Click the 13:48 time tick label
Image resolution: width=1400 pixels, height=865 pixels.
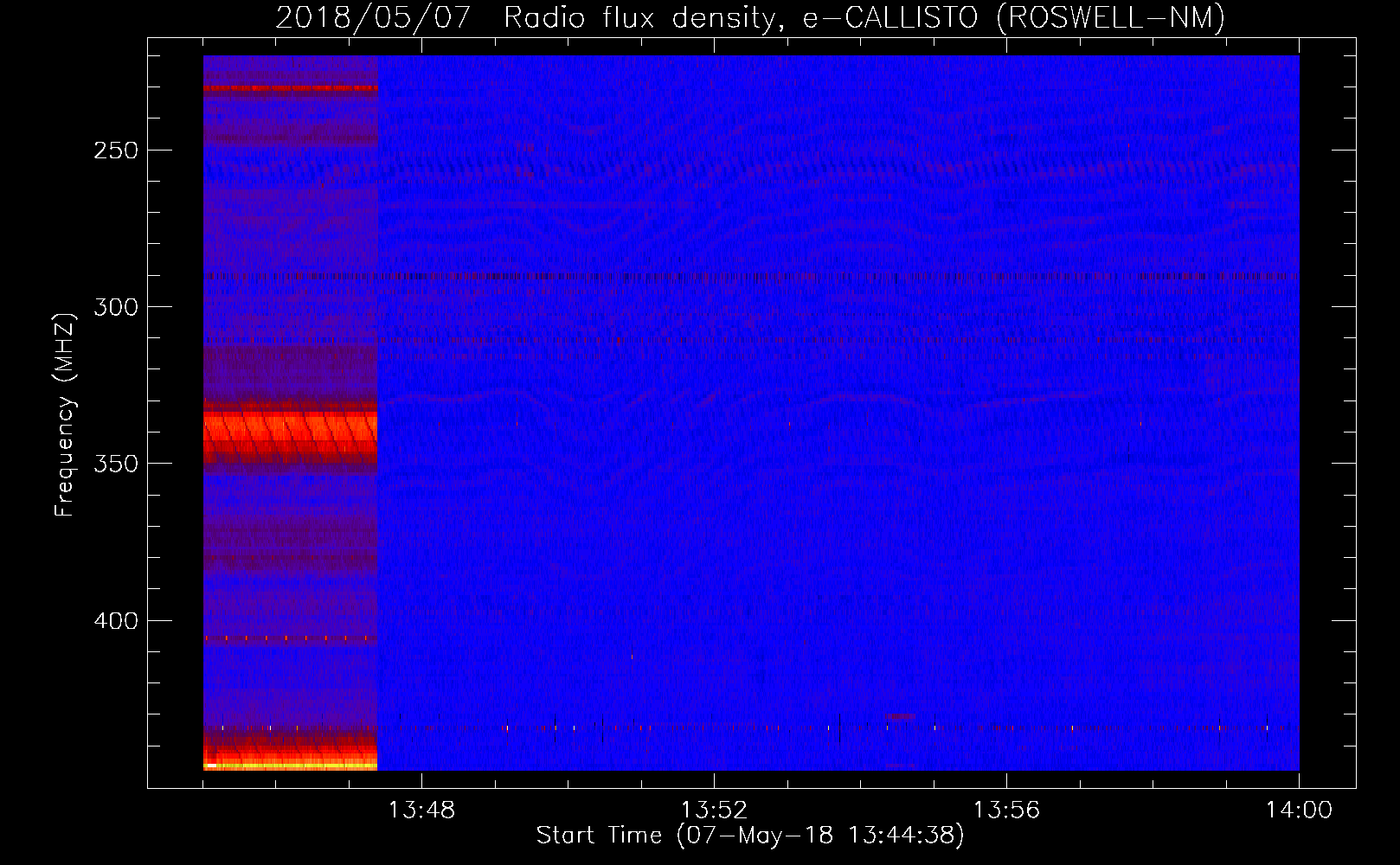tap(421, 811)
